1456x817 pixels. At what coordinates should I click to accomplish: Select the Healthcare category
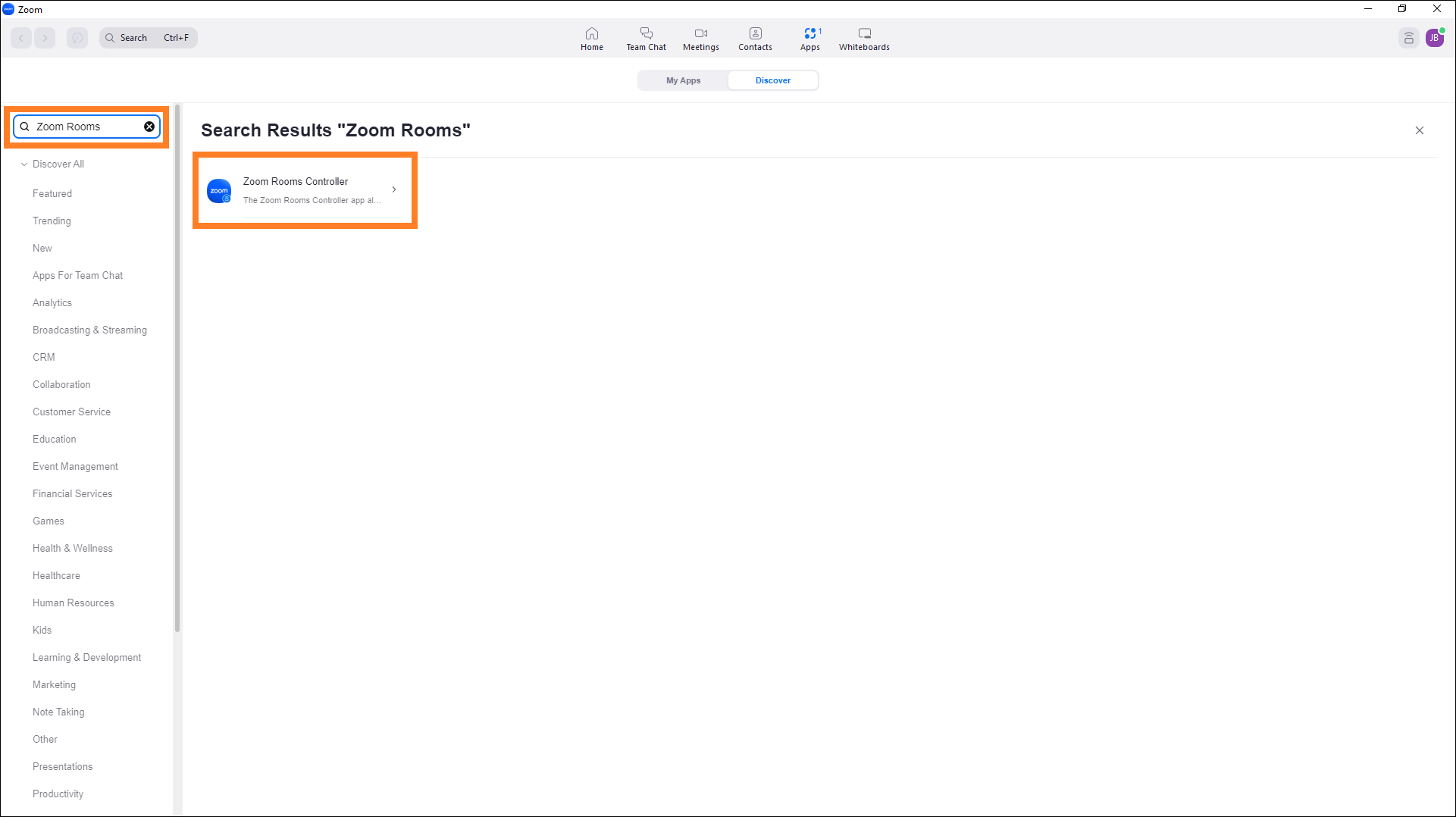[56, 575]
